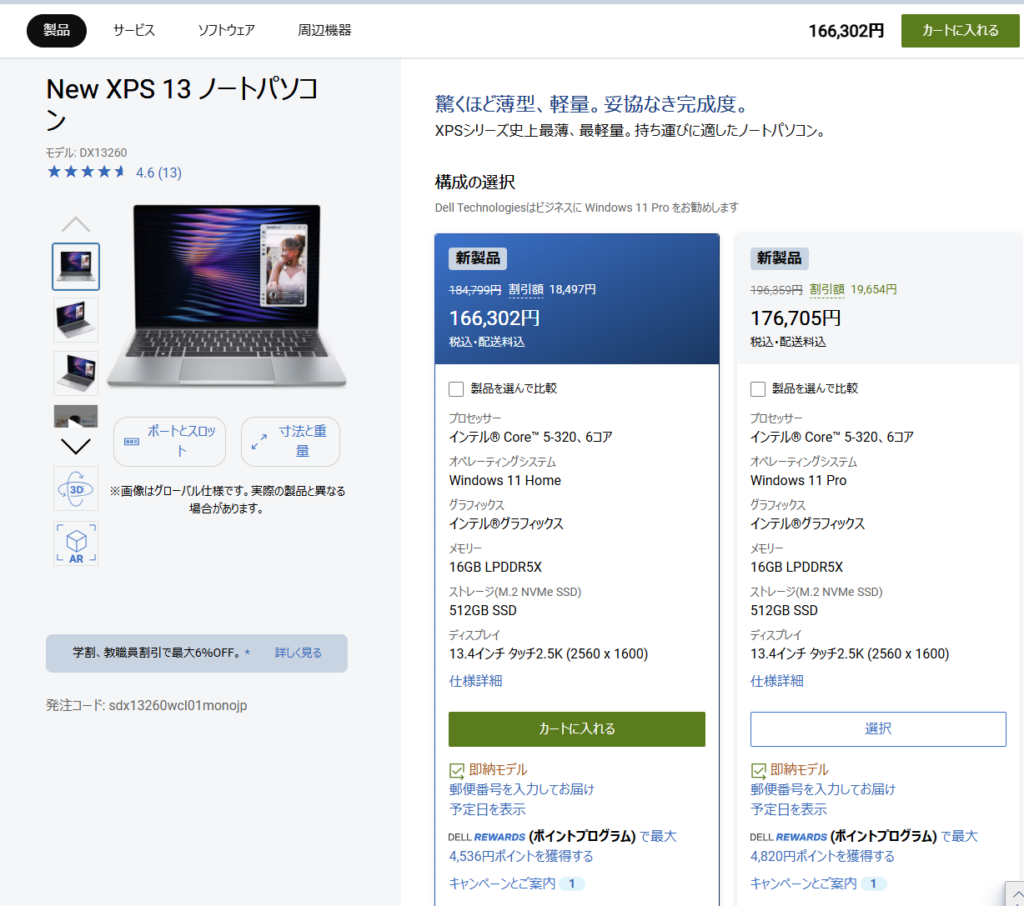Click 選択 for the 176,705円 configuration
The height and width of the screenshot is (906, 1024).
(878, 729)
